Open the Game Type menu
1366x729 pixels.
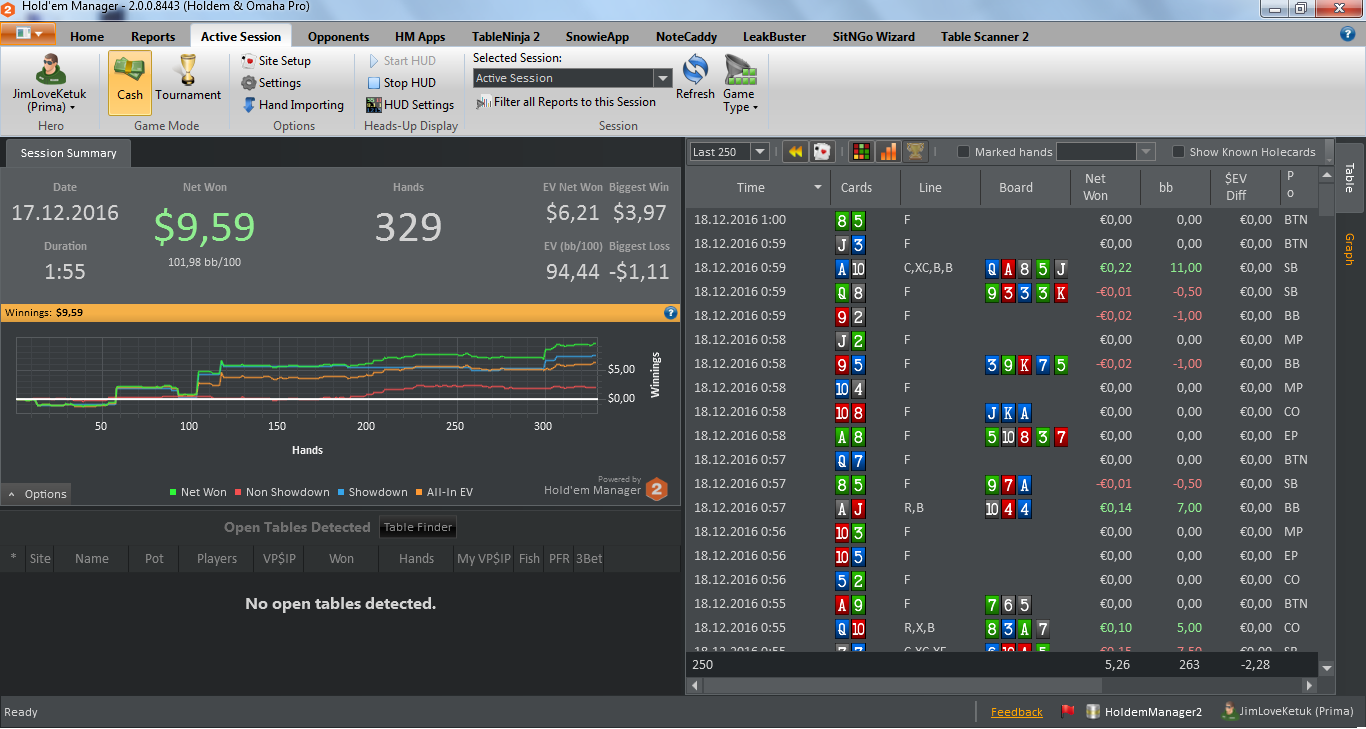tap(740, 84)
